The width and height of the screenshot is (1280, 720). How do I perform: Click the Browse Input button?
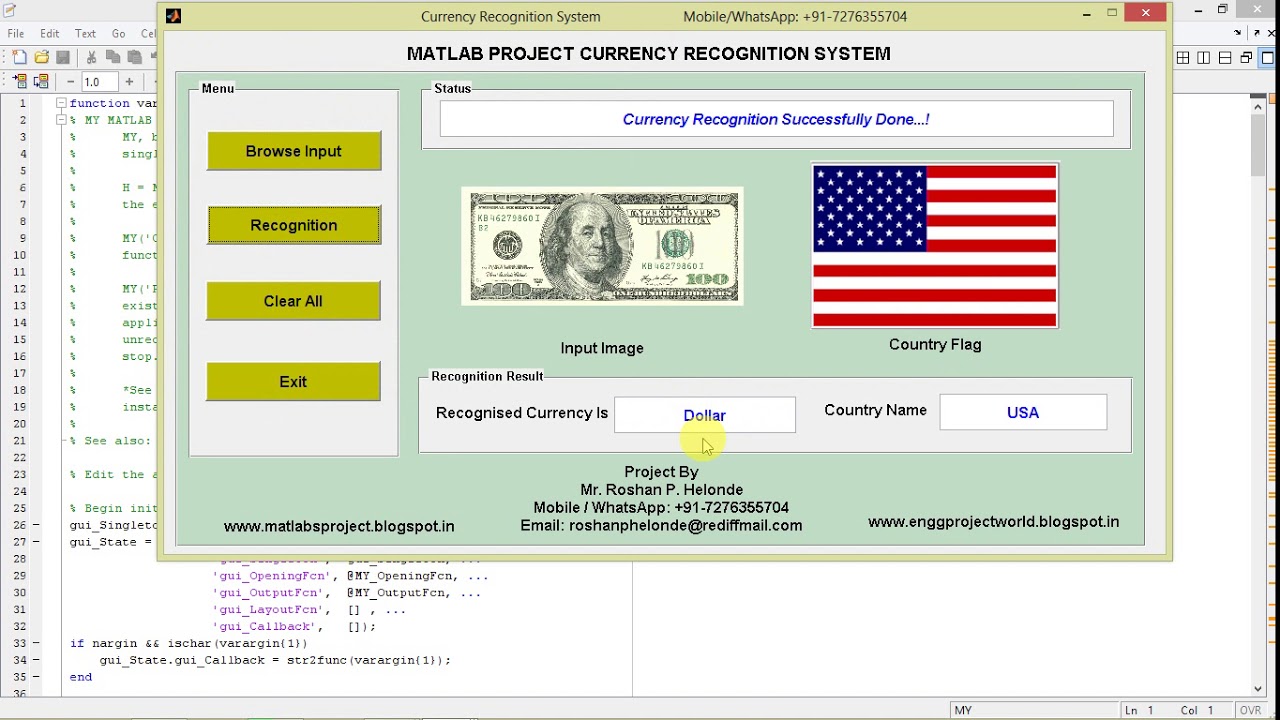pyautogui.click(x=293, y=151)
